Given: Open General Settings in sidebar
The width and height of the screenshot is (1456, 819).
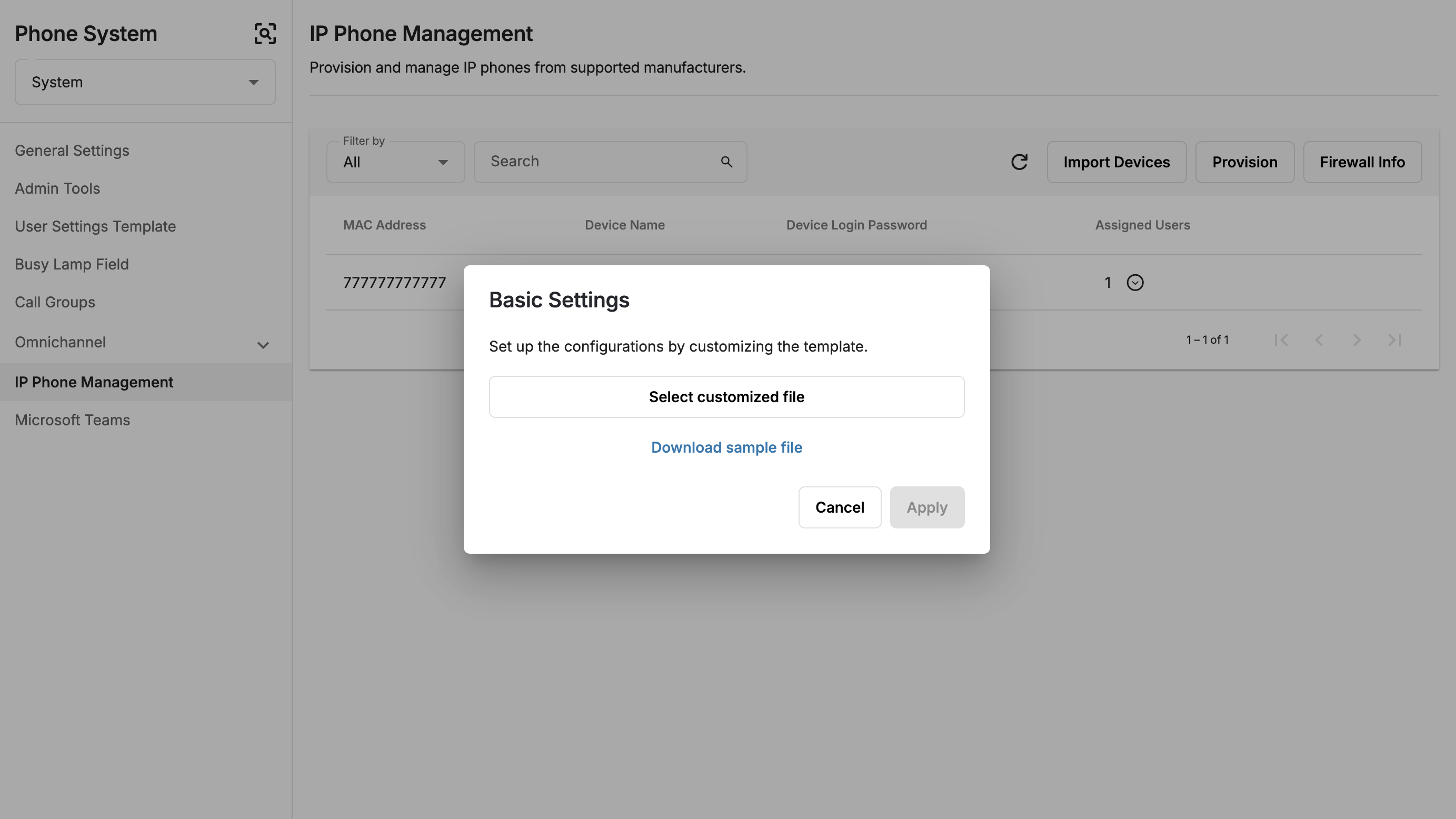Looking at the screenshot, I should (72, 151).
